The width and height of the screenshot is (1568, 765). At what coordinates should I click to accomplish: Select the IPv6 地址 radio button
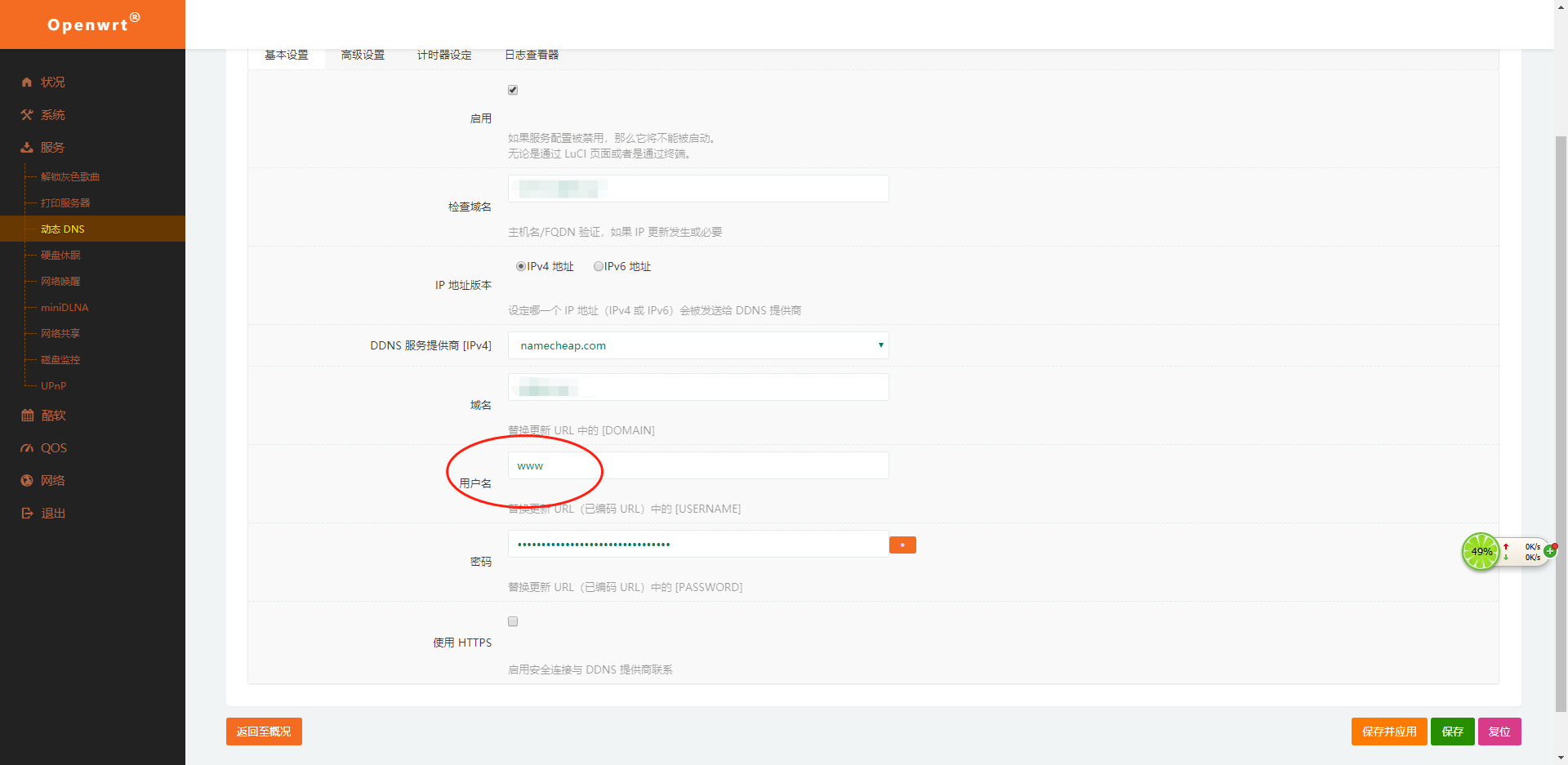click(599, 266)
